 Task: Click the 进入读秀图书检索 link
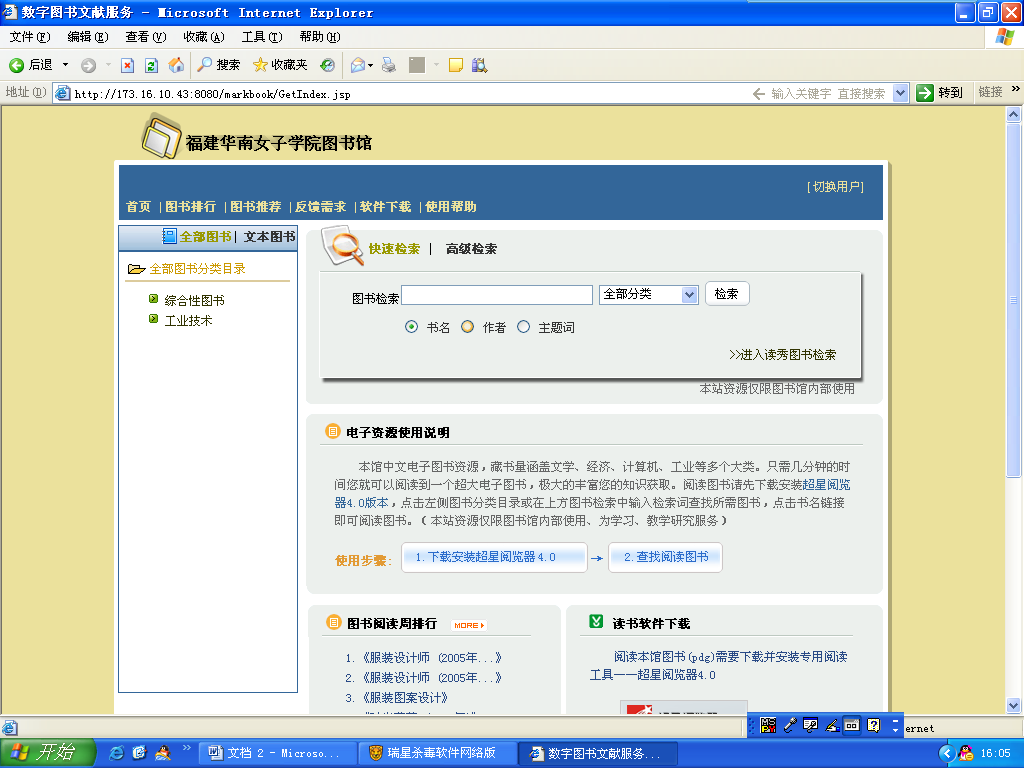coord(782,355)
